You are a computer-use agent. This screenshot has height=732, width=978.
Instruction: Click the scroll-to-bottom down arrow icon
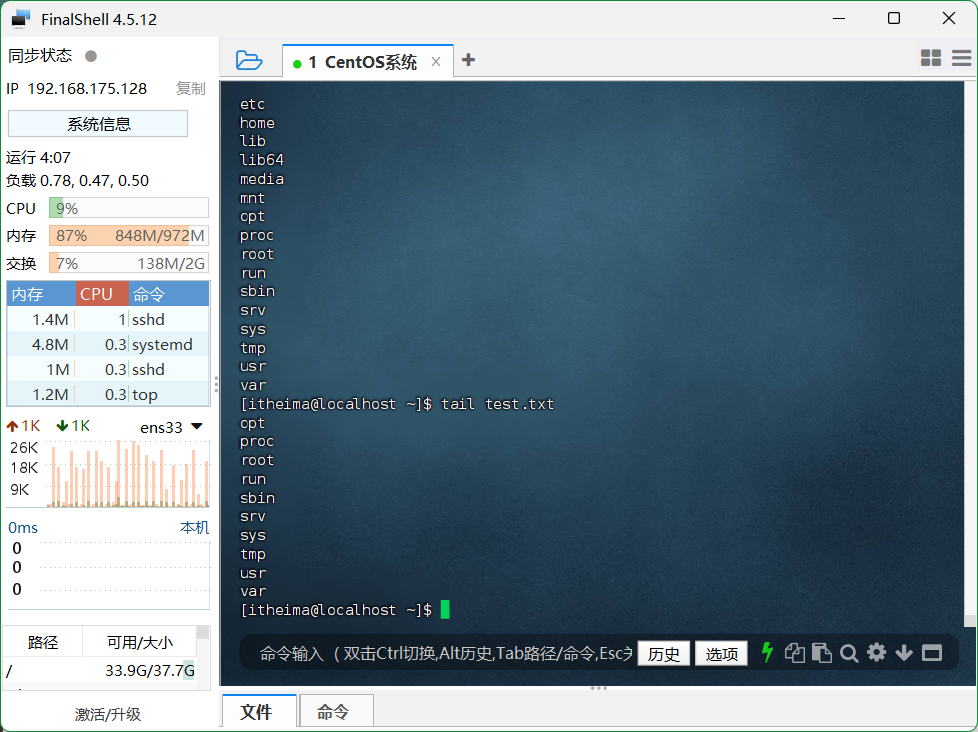click(x=904, y=653)
